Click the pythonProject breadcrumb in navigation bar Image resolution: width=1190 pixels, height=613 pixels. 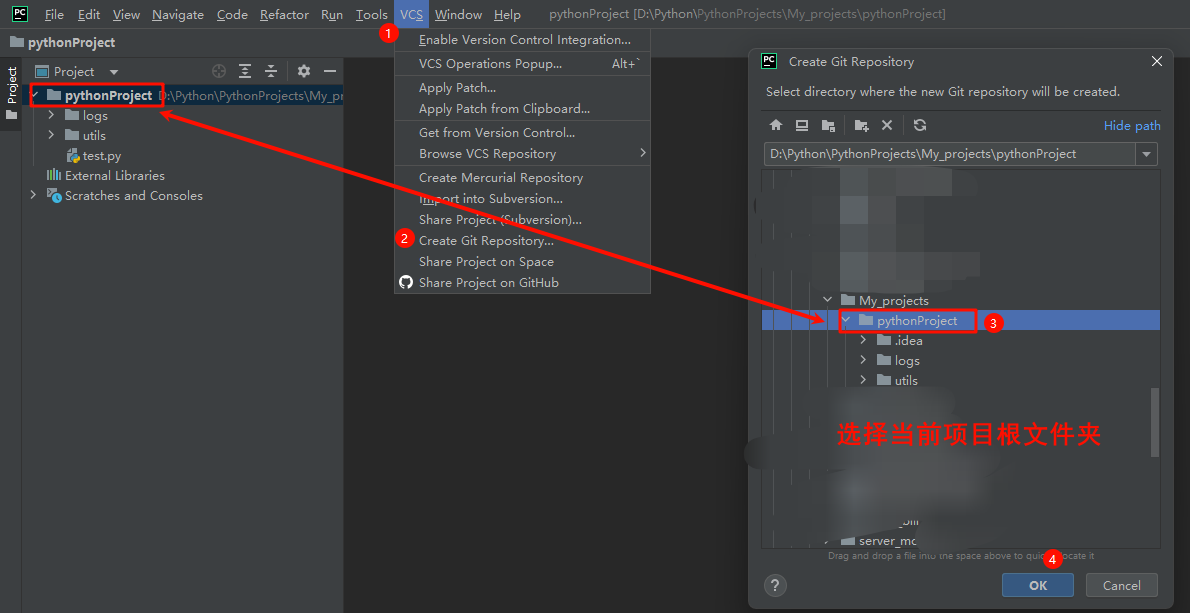click(x=62, y=42)
